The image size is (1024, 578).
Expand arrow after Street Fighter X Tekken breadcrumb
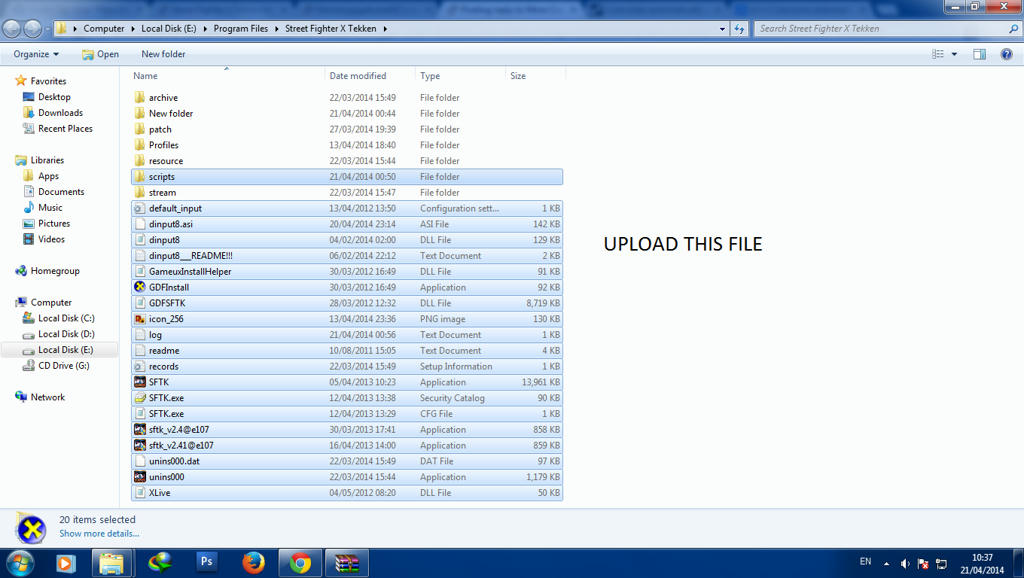(x=385, y=29)
